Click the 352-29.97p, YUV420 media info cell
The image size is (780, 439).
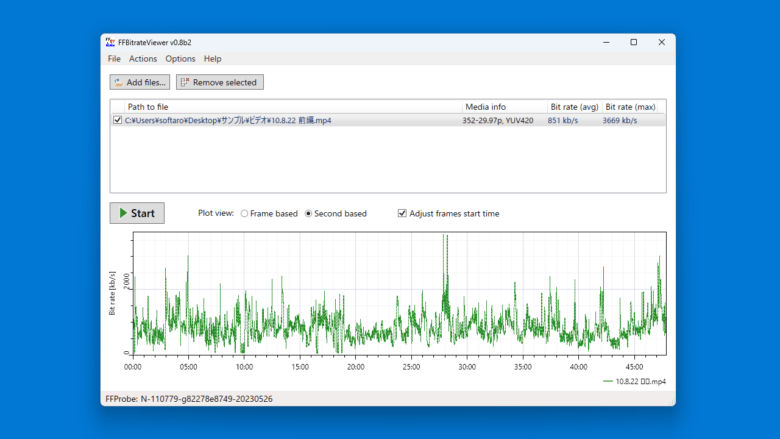[497, 120]
